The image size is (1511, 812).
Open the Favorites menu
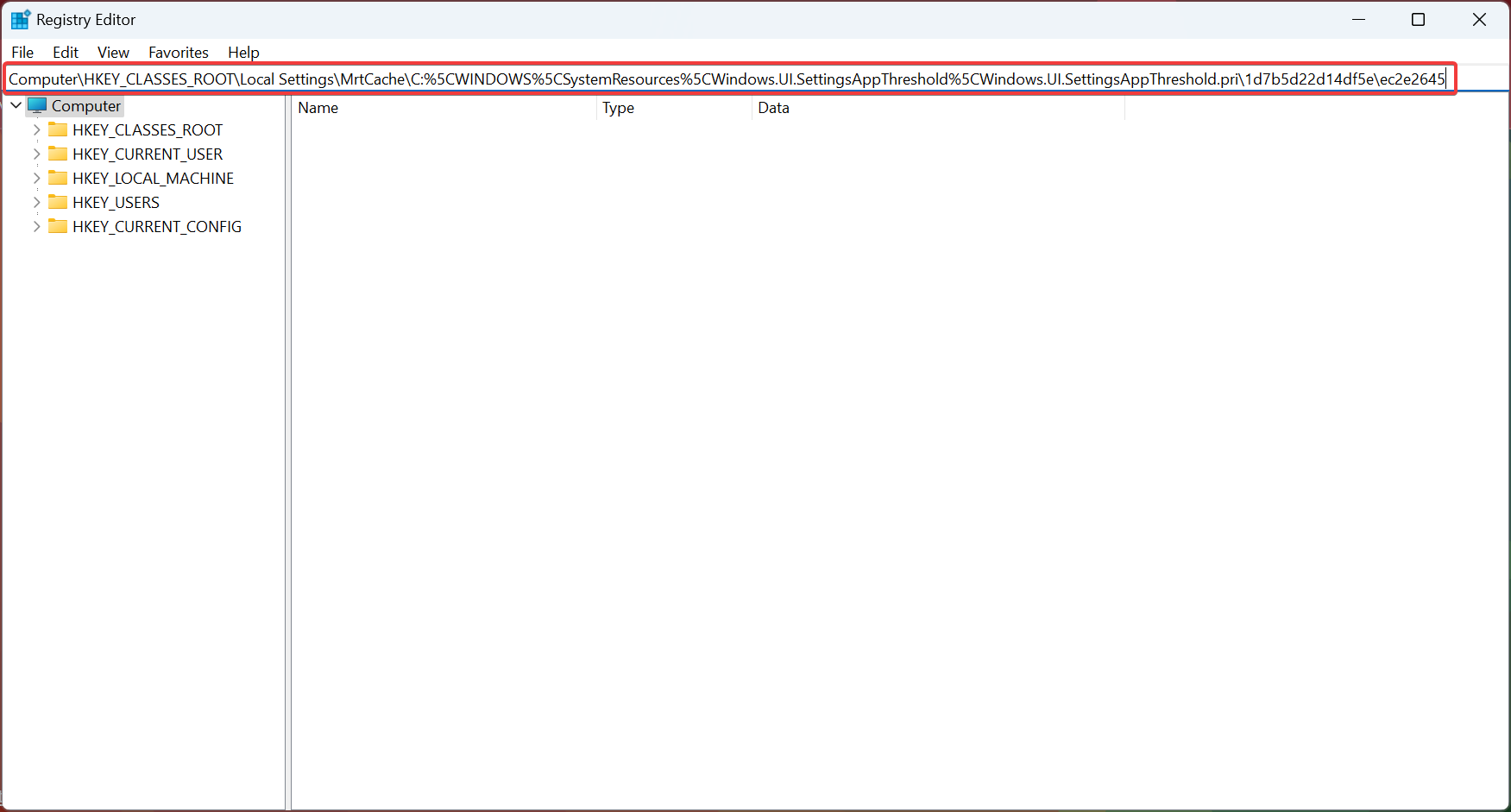(179, 53)
